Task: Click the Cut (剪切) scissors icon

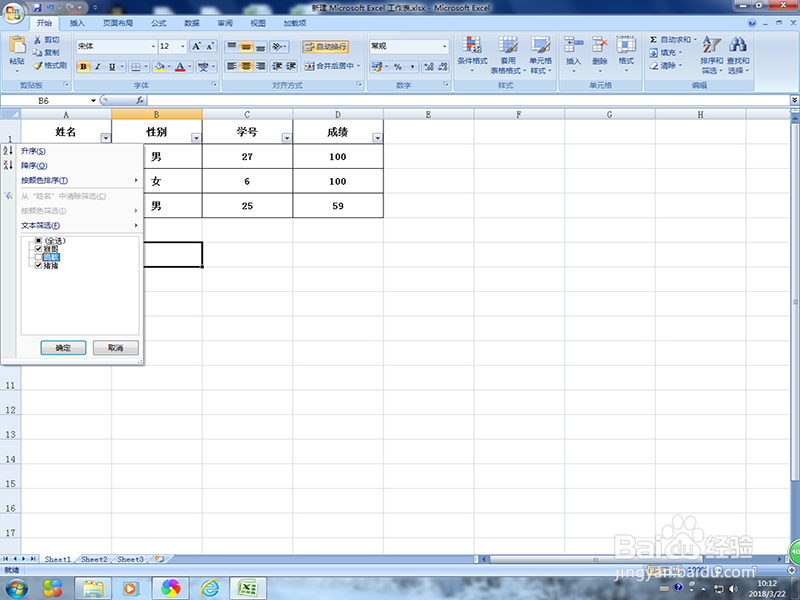Action: coord(38,39)
